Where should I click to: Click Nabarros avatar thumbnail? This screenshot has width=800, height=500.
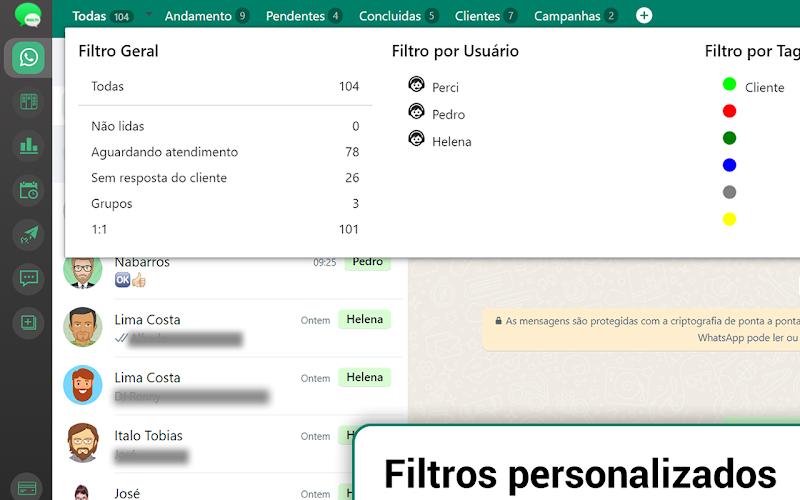pos(83,273)
